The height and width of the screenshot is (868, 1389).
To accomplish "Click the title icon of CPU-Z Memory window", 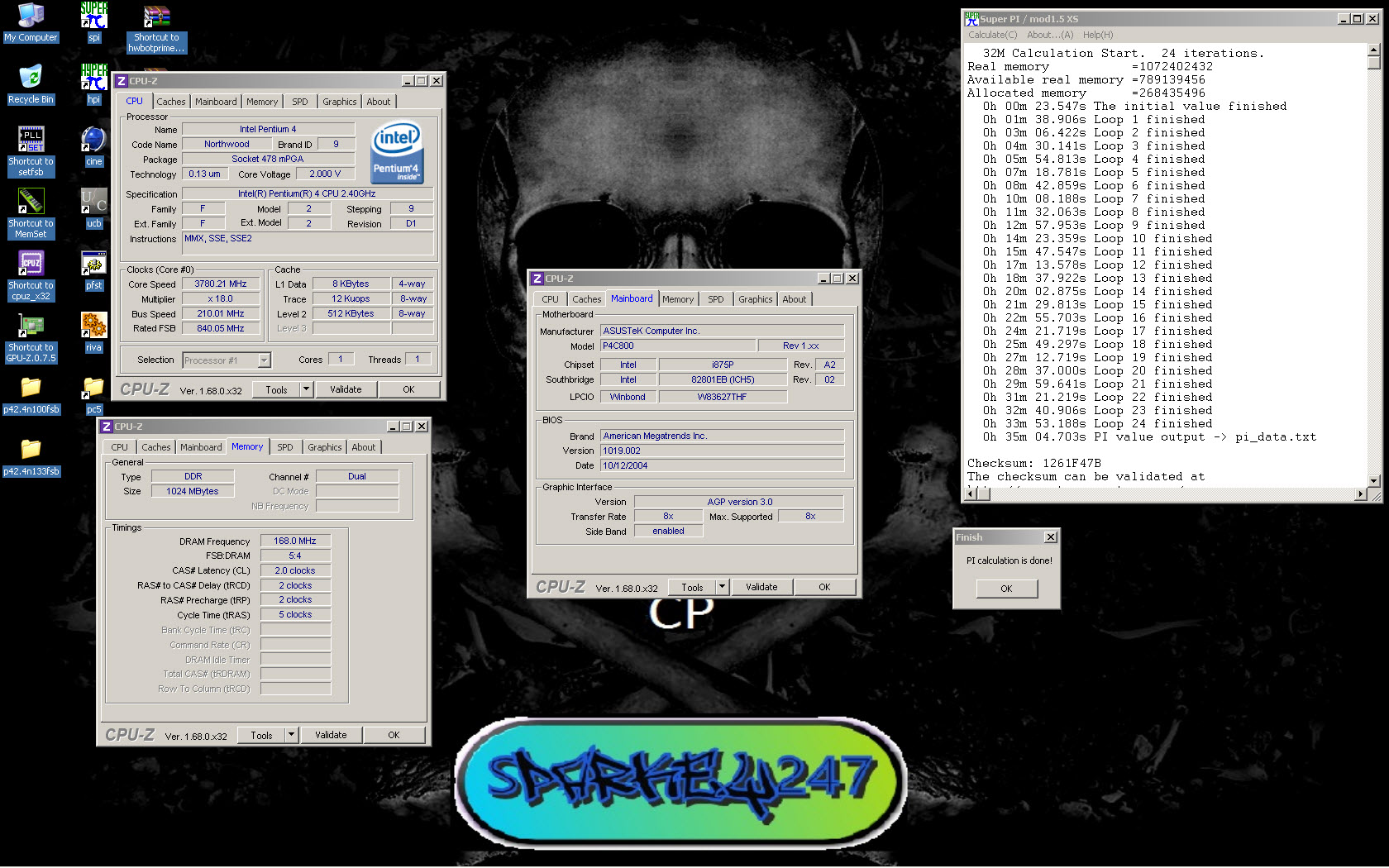I will coord(107,427).
